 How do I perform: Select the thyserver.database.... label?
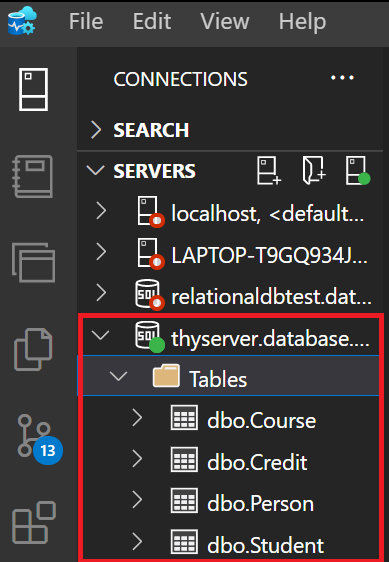270,339
